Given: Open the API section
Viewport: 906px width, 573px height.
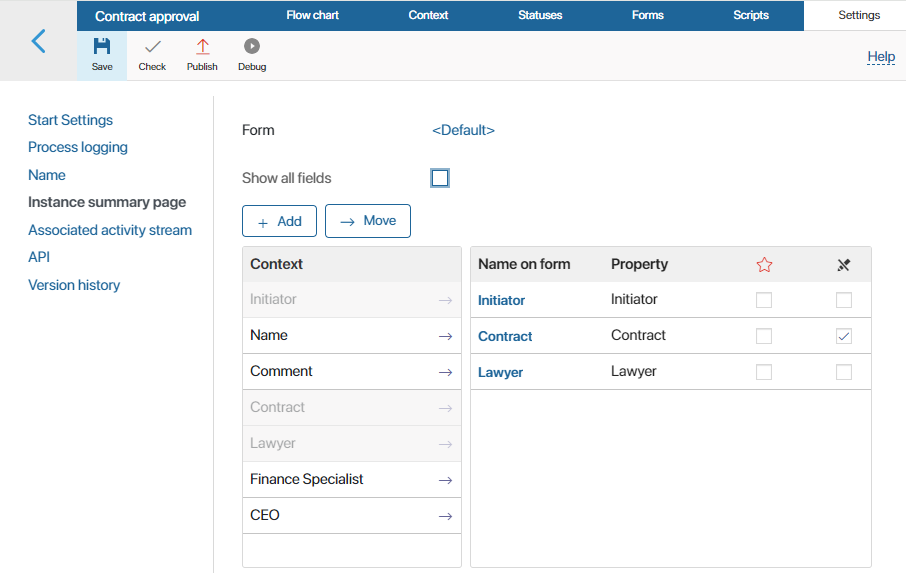Looking at the screenshot, I should coord(39,257).
